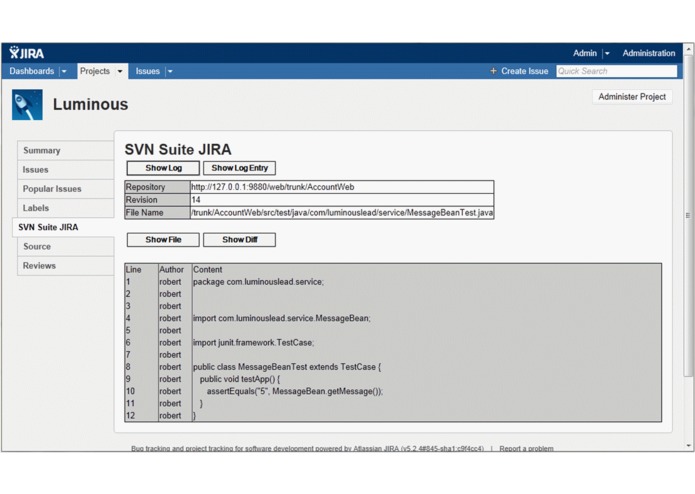Click the Repository label cell
The height and width of the screenshot is (494, 695).
pyautogui.click(x=157, y=187)
